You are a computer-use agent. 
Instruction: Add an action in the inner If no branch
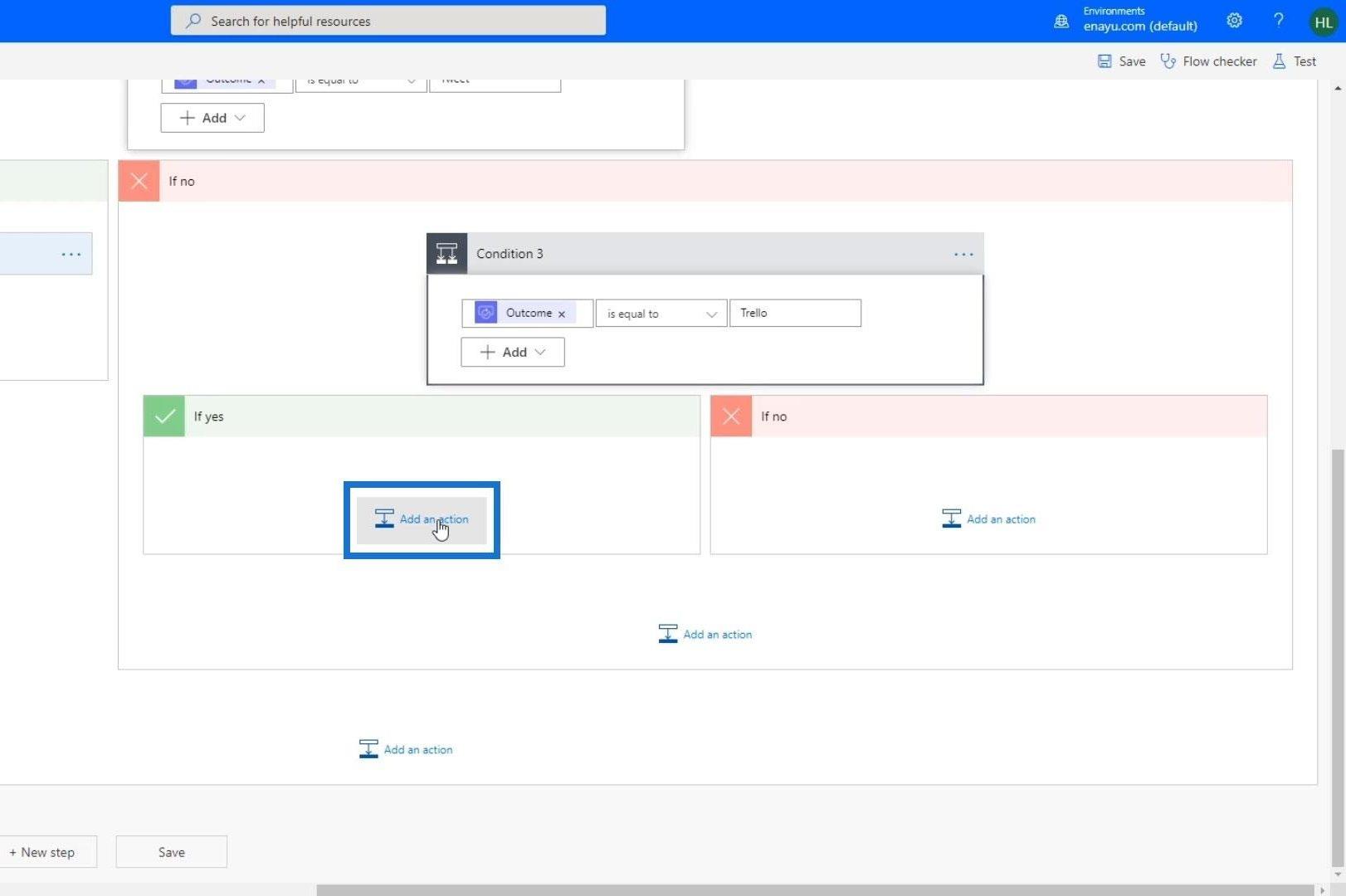tap(988, 519)
